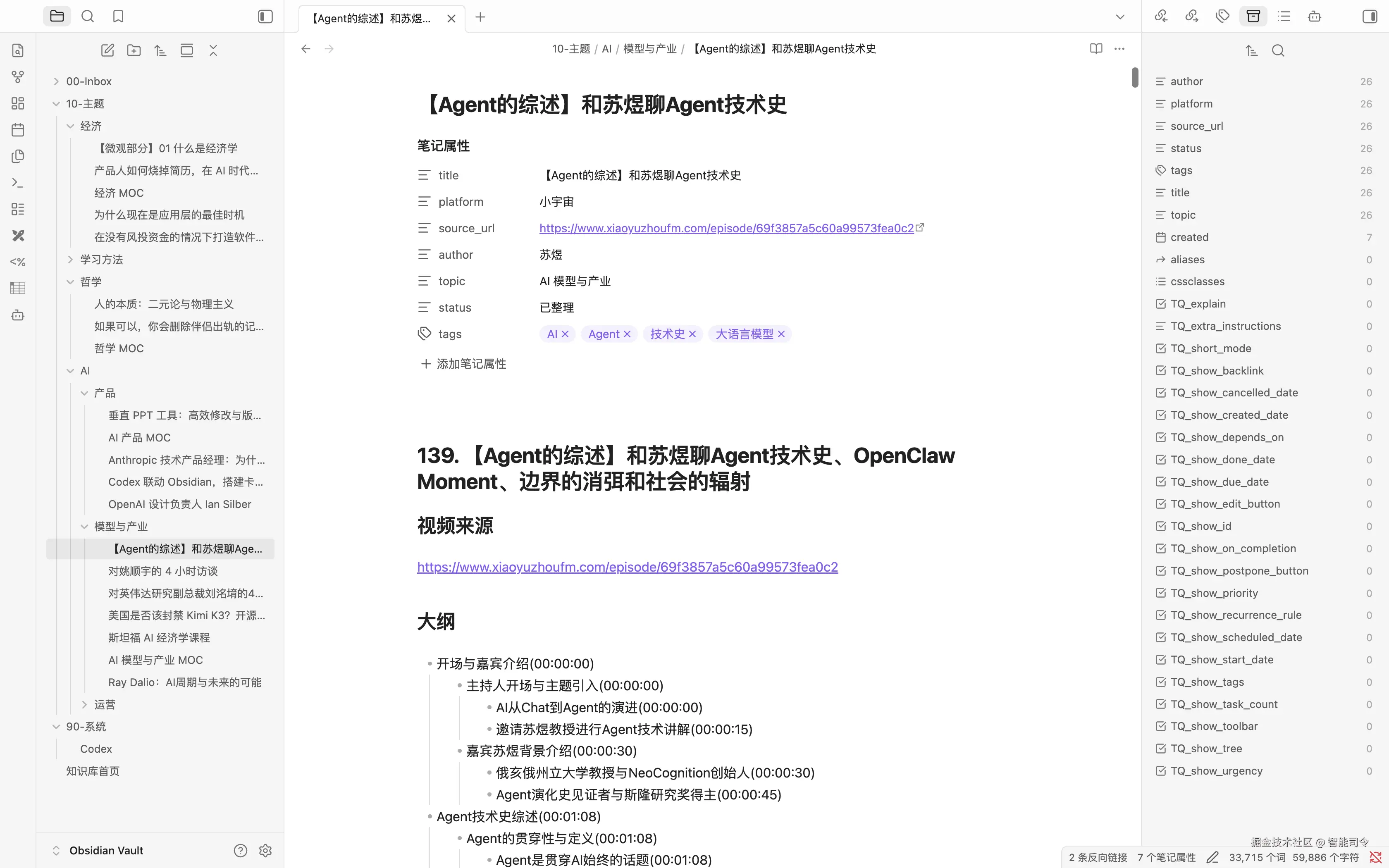Viewport: 1389px width, 868px height.
Task: Click the new folder icon
Action: tap(134, 50)
